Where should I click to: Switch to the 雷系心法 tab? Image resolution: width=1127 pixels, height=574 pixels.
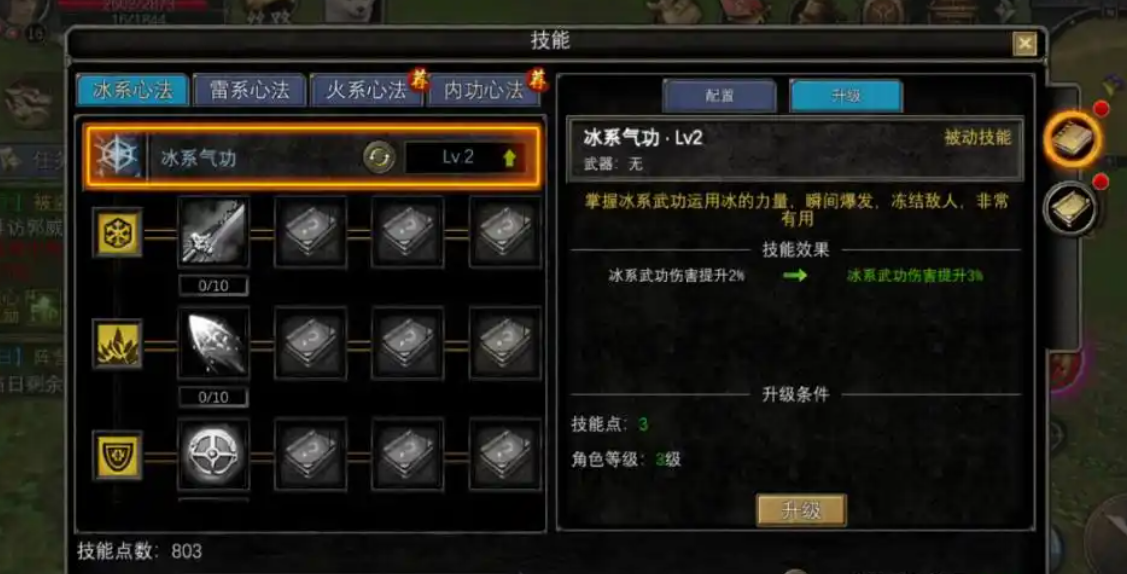pyautogui.click(x=249, y=91)
